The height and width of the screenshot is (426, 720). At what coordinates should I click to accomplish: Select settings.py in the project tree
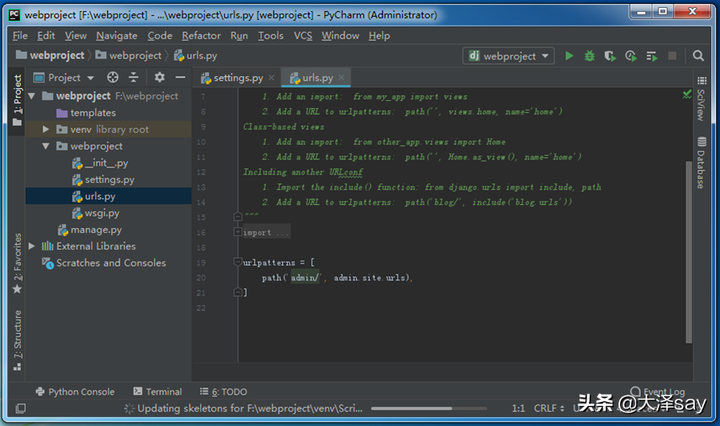(103, 179)
